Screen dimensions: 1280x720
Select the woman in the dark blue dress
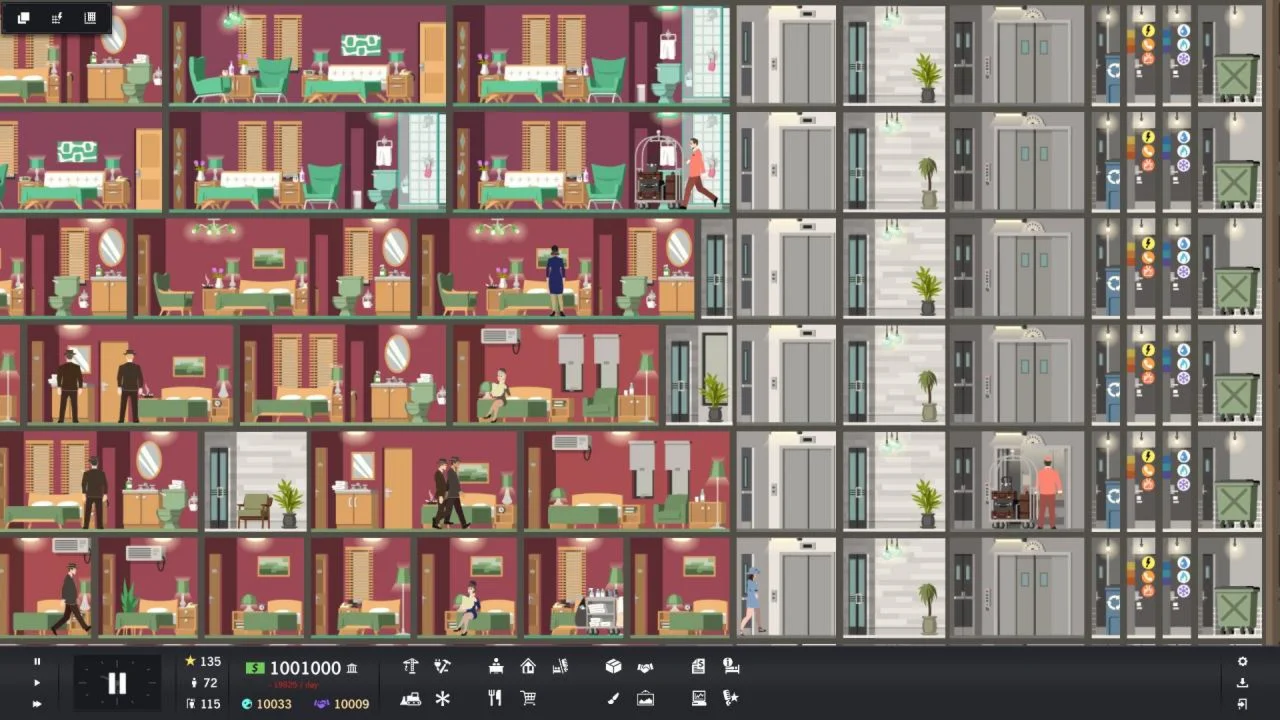coord(555,281)
